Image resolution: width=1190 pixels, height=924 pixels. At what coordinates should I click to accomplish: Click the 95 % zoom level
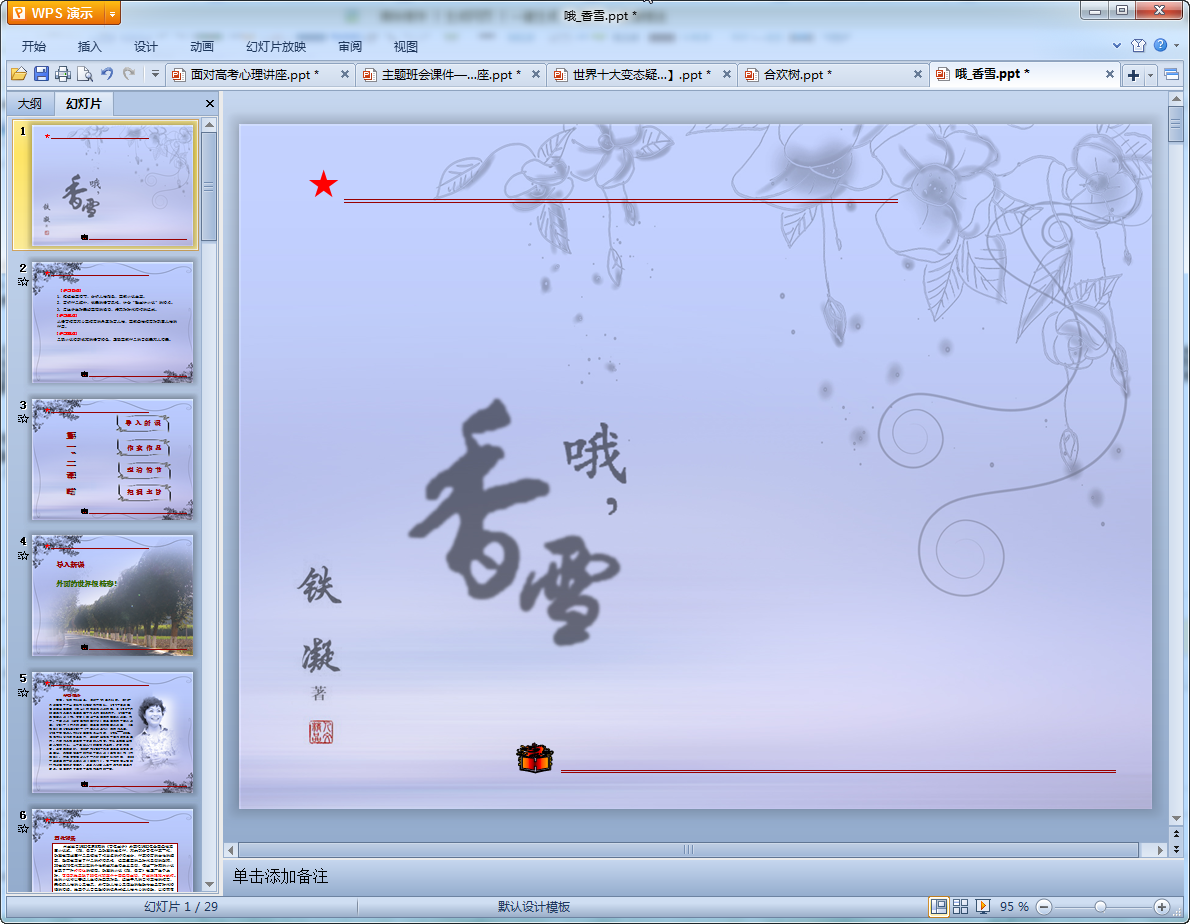point(1014,907)
